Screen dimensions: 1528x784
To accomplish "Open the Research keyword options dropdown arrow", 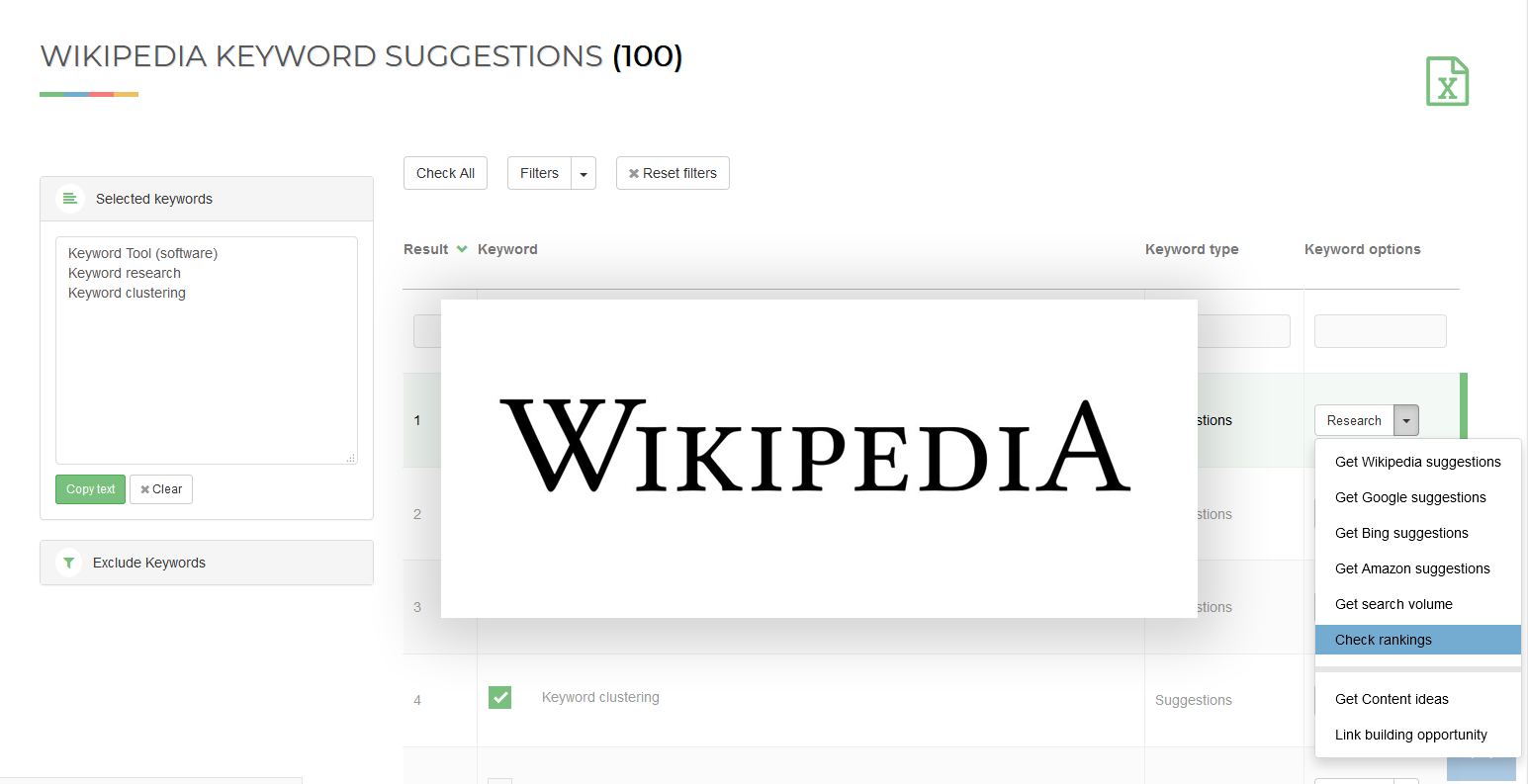I will [x=1405, y=420].
